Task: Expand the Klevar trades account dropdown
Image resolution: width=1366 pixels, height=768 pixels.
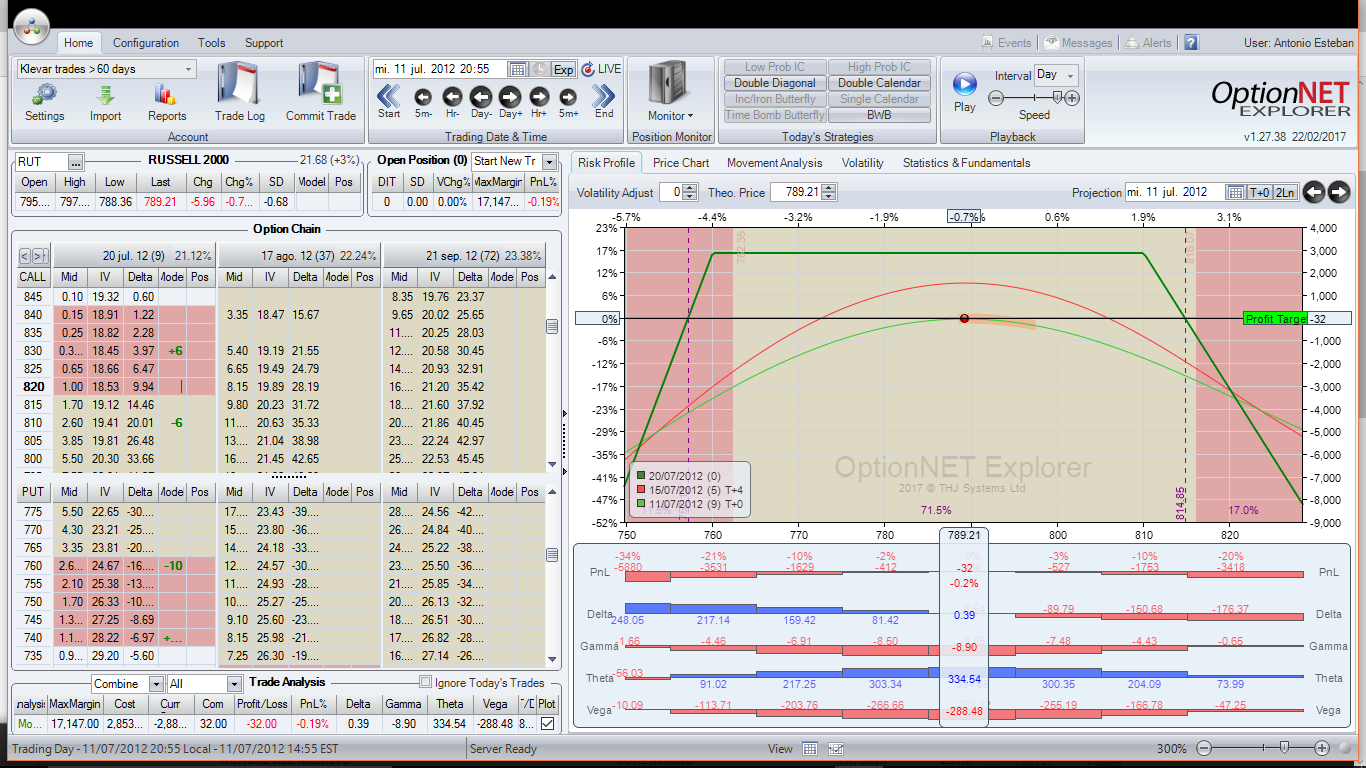Action: click(x=188, y=69)
